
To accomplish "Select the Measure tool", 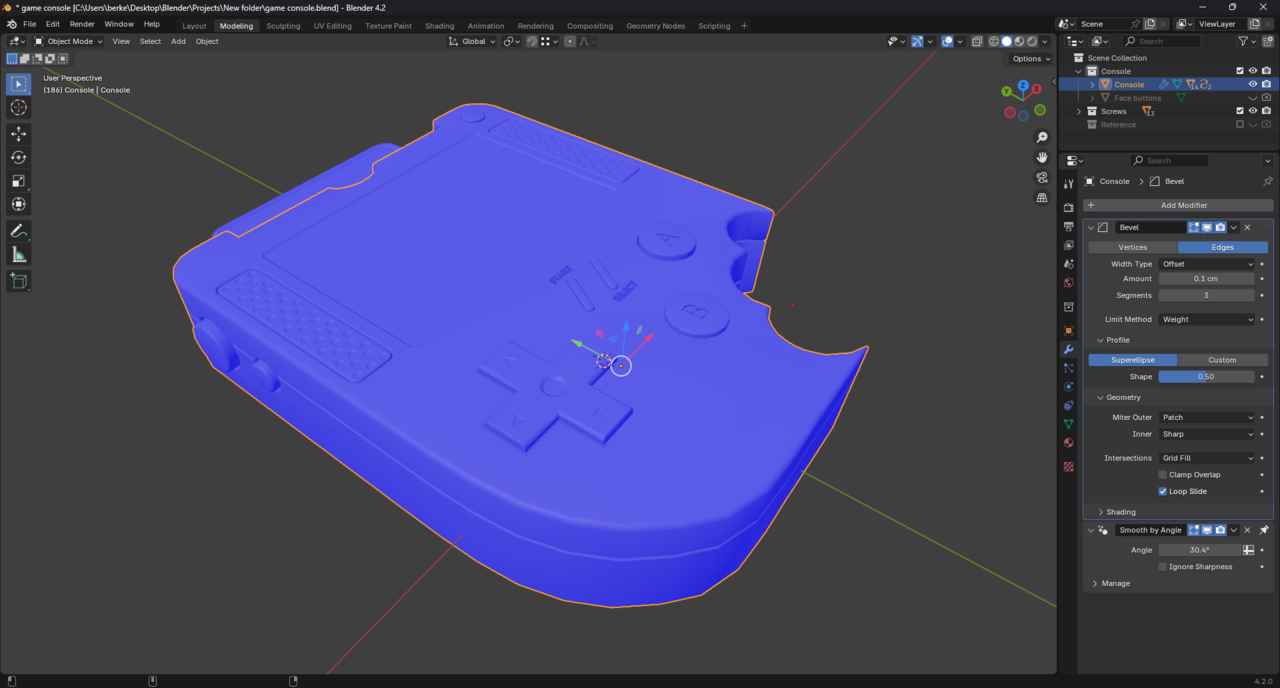I will tap(18, 254).
